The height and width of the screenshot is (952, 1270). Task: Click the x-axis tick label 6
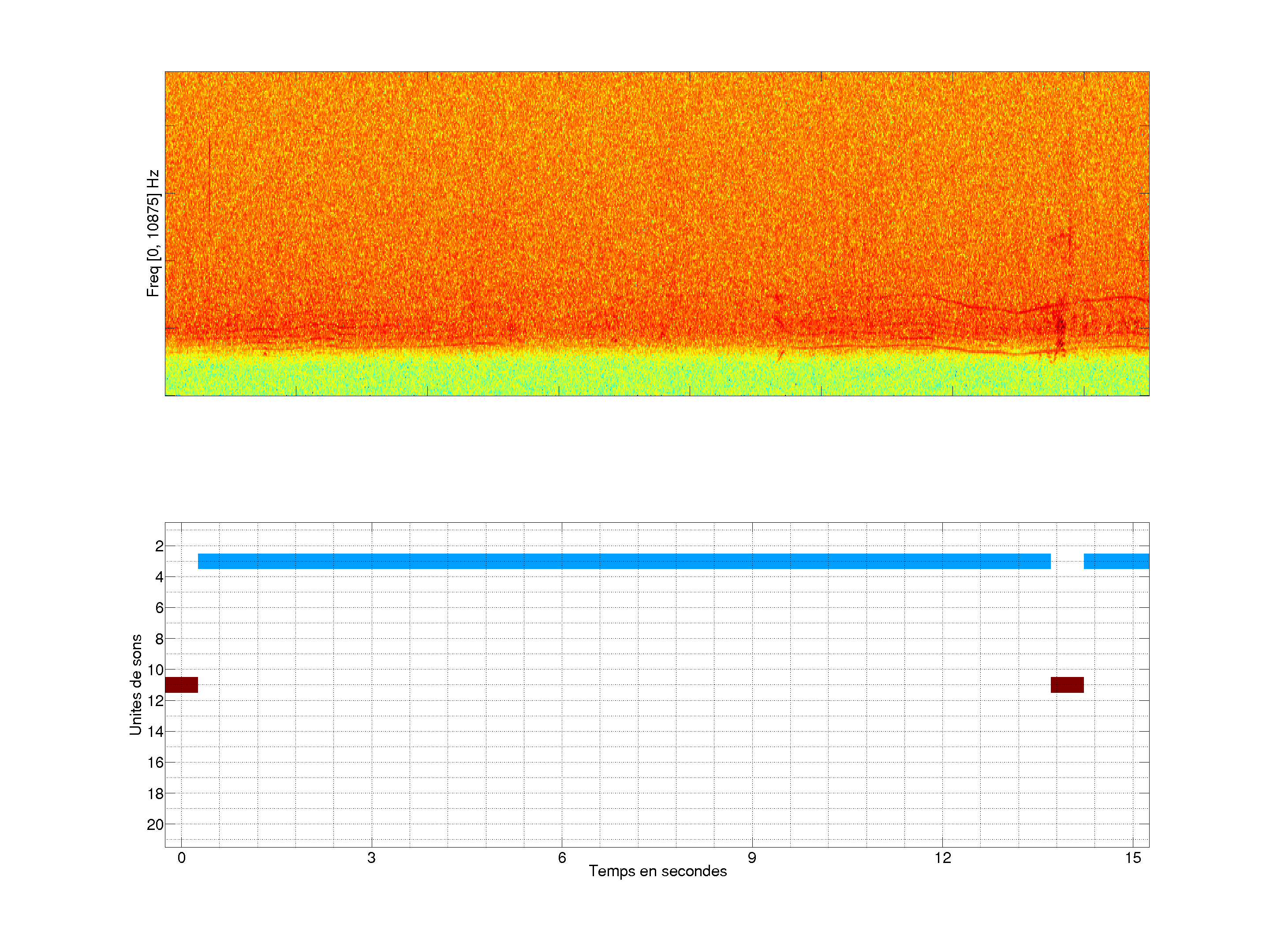point(561,858)
